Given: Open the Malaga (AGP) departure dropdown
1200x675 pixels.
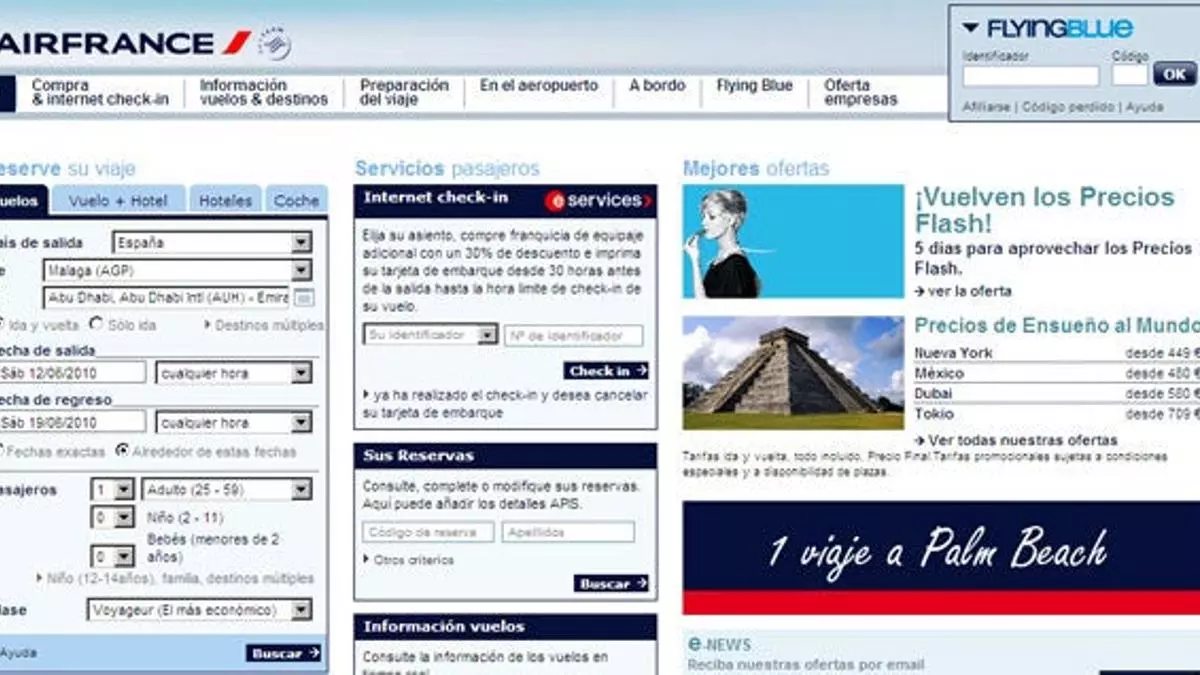Looking at the screenshot, I should tap(301, 271).
